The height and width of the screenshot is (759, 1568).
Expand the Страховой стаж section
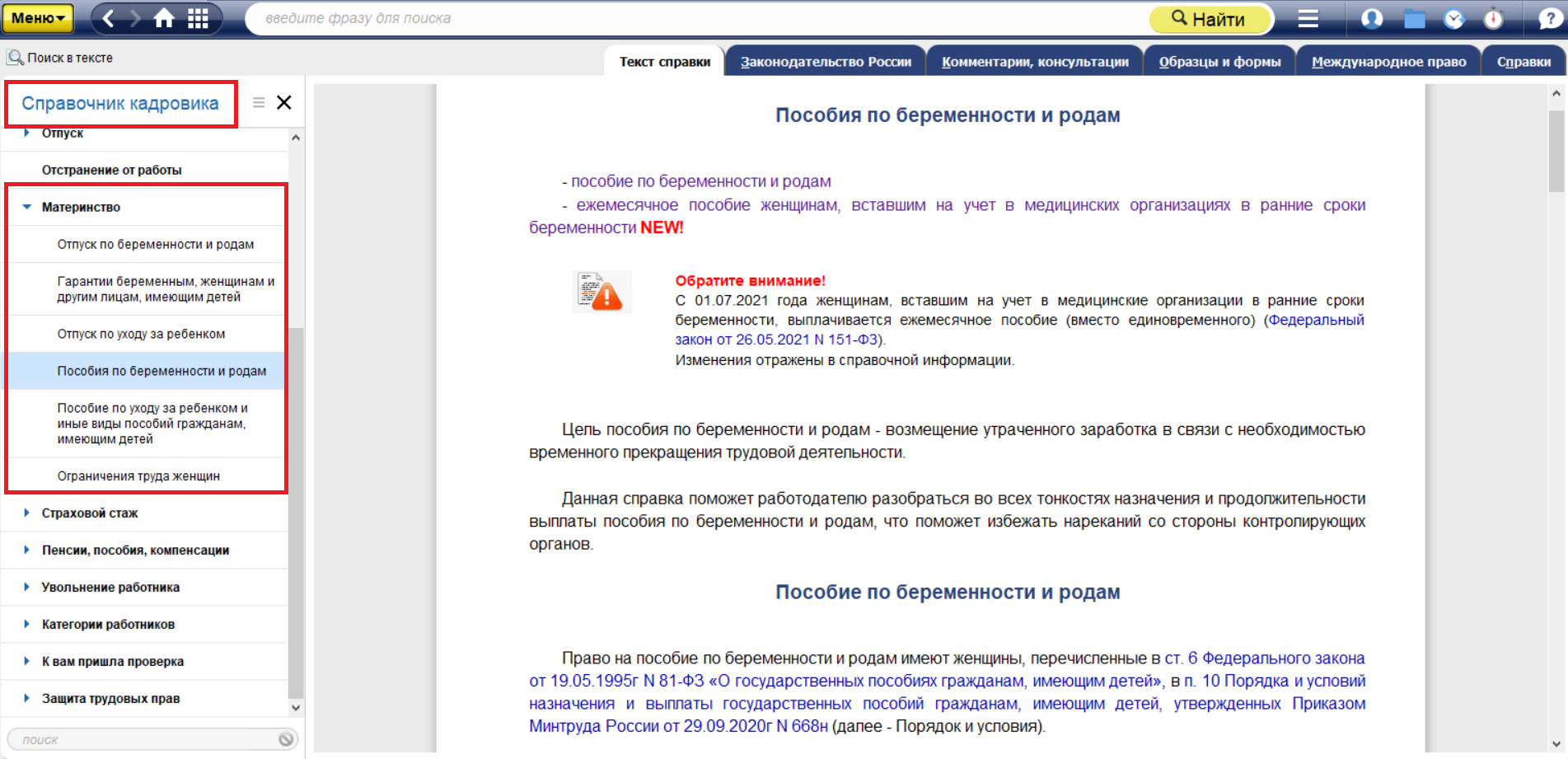click(27, 513)
